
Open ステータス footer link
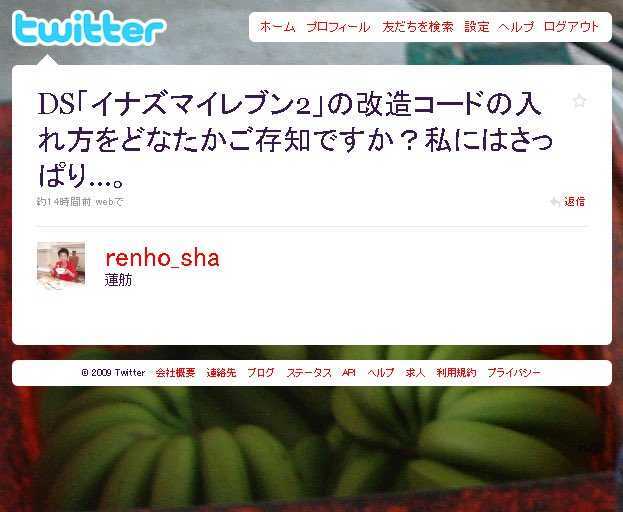(309, 373)
